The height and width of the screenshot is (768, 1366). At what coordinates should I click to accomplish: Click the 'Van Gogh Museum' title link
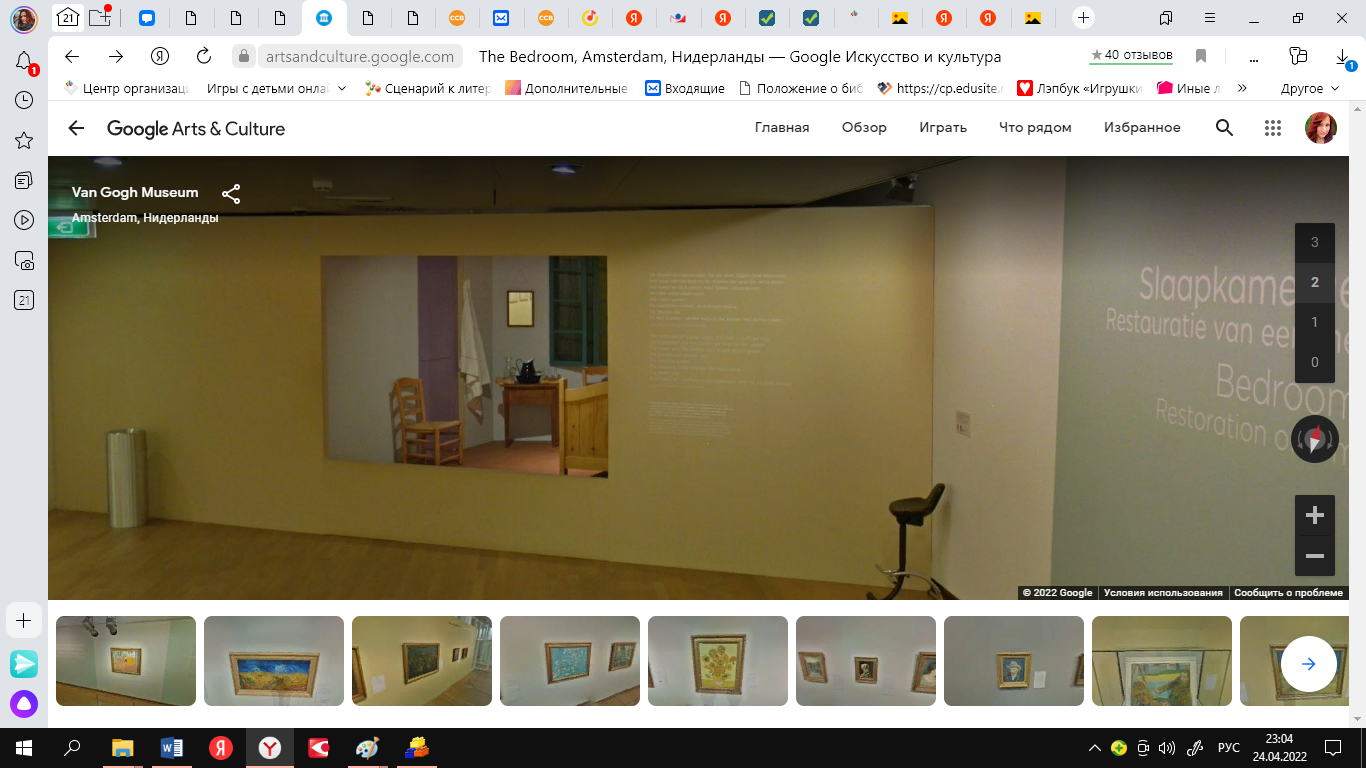point(135,192)
